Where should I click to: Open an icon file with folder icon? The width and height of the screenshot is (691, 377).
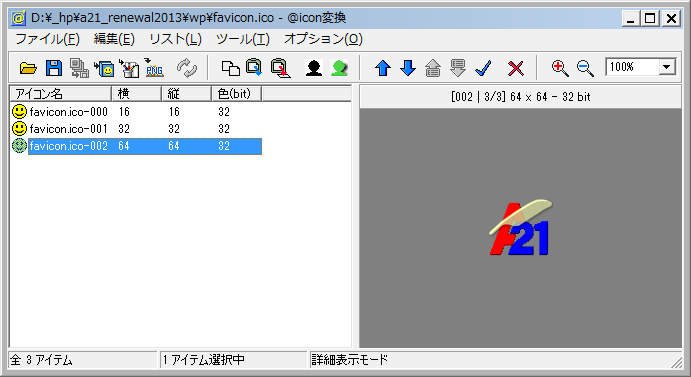pos(28,68)
